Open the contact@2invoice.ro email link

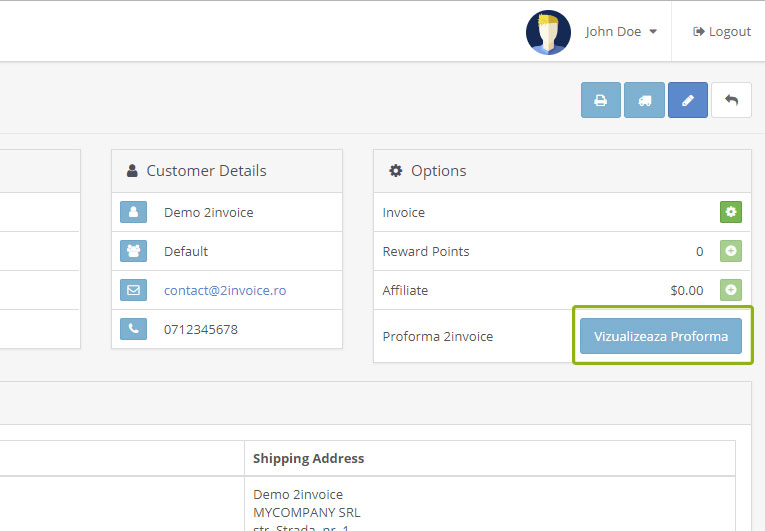[x=225, y=290]
